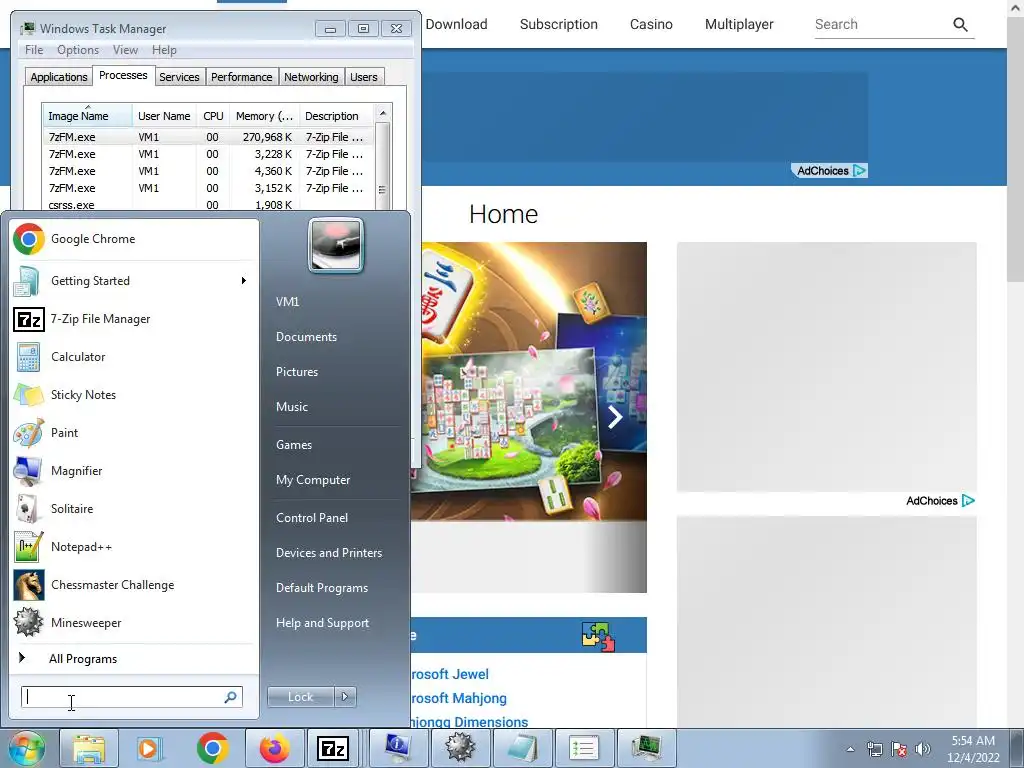
Task: Open Task Manager File menu
Action: [34, 50]
